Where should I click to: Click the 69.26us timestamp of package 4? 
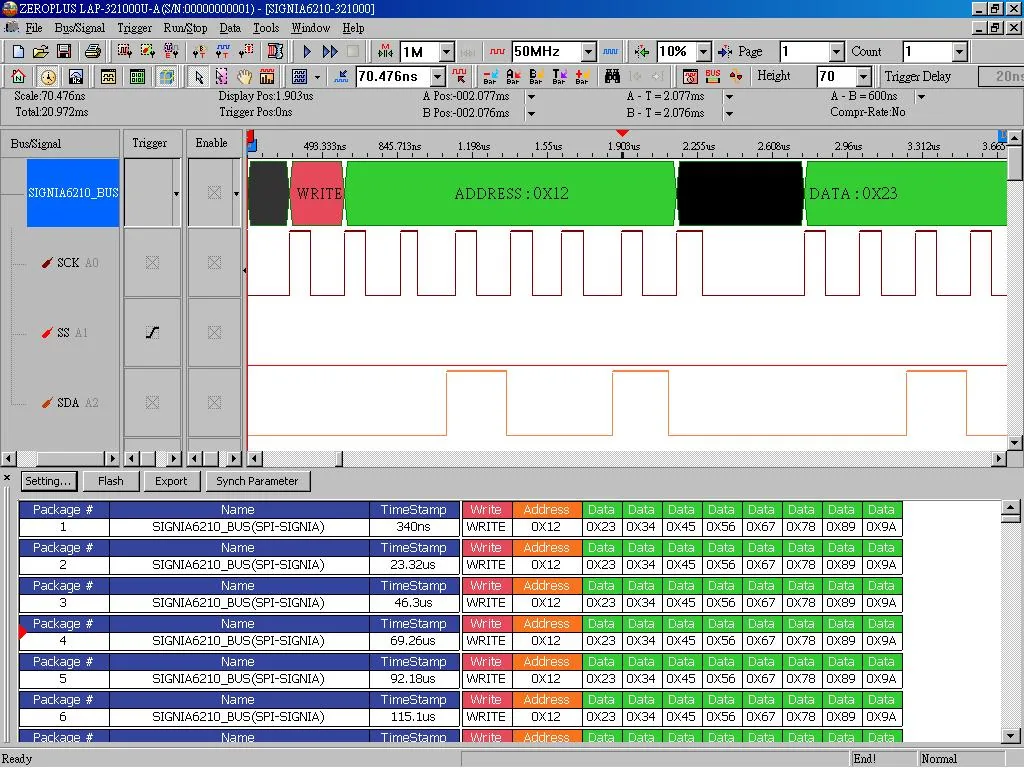click(x=413, y=641)
